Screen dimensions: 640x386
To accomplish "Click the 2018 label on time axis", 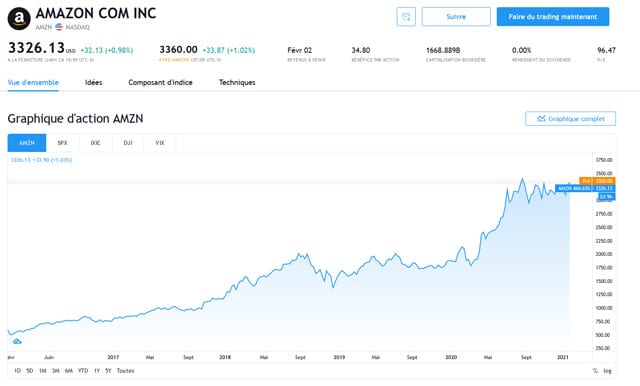I will click(225, 357).
